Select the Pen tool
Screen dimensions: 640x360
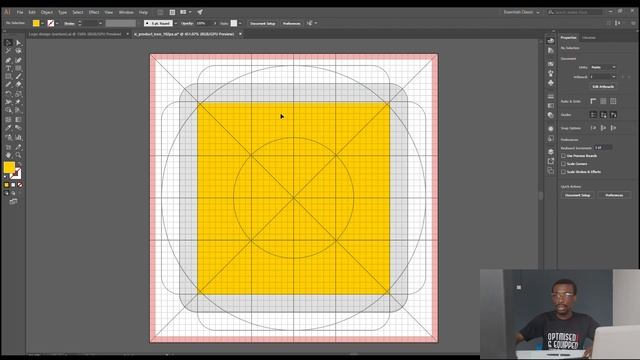(8, 60)
